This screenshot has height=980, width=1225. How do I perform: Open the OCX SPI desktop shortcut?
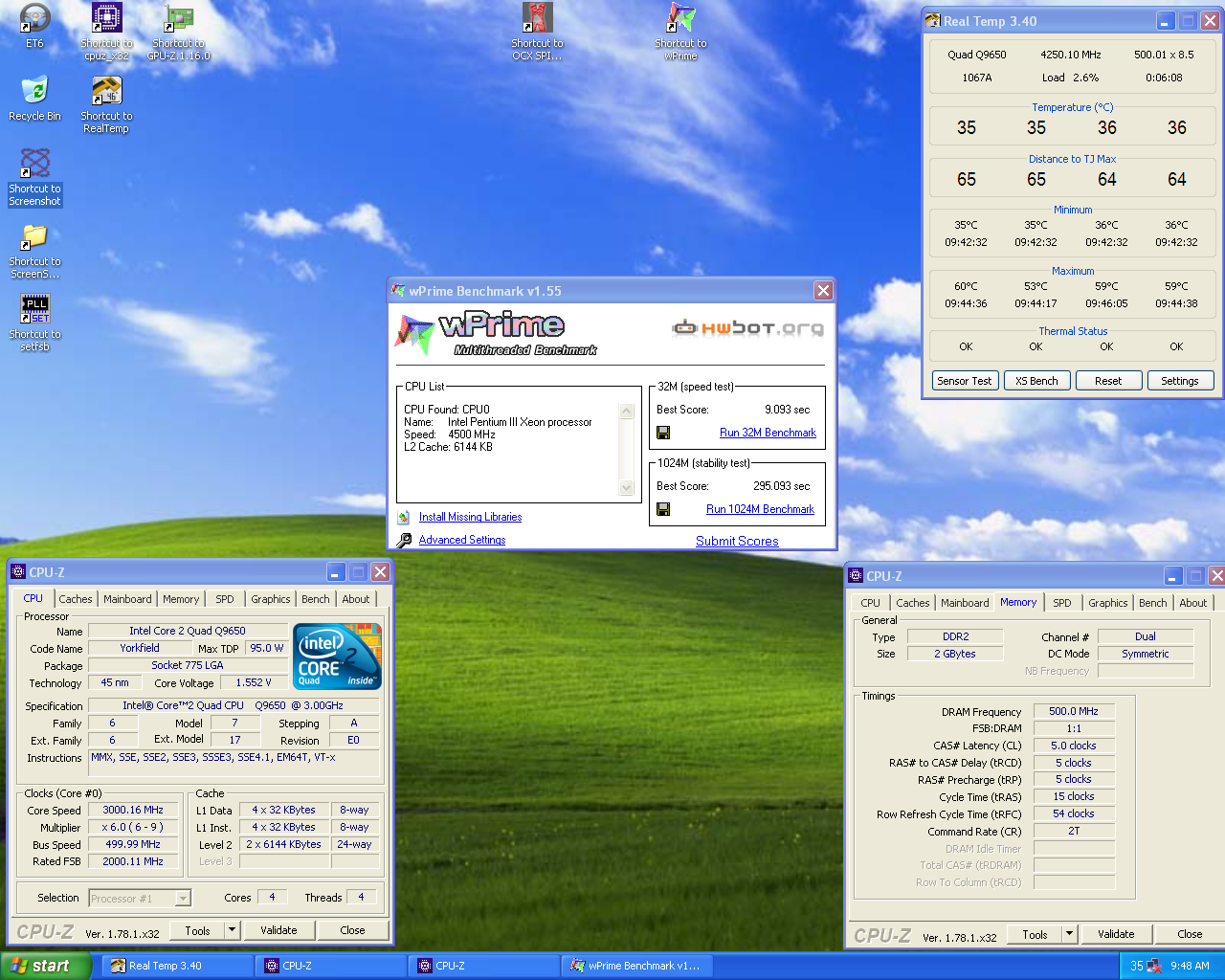tap(537, 19)
